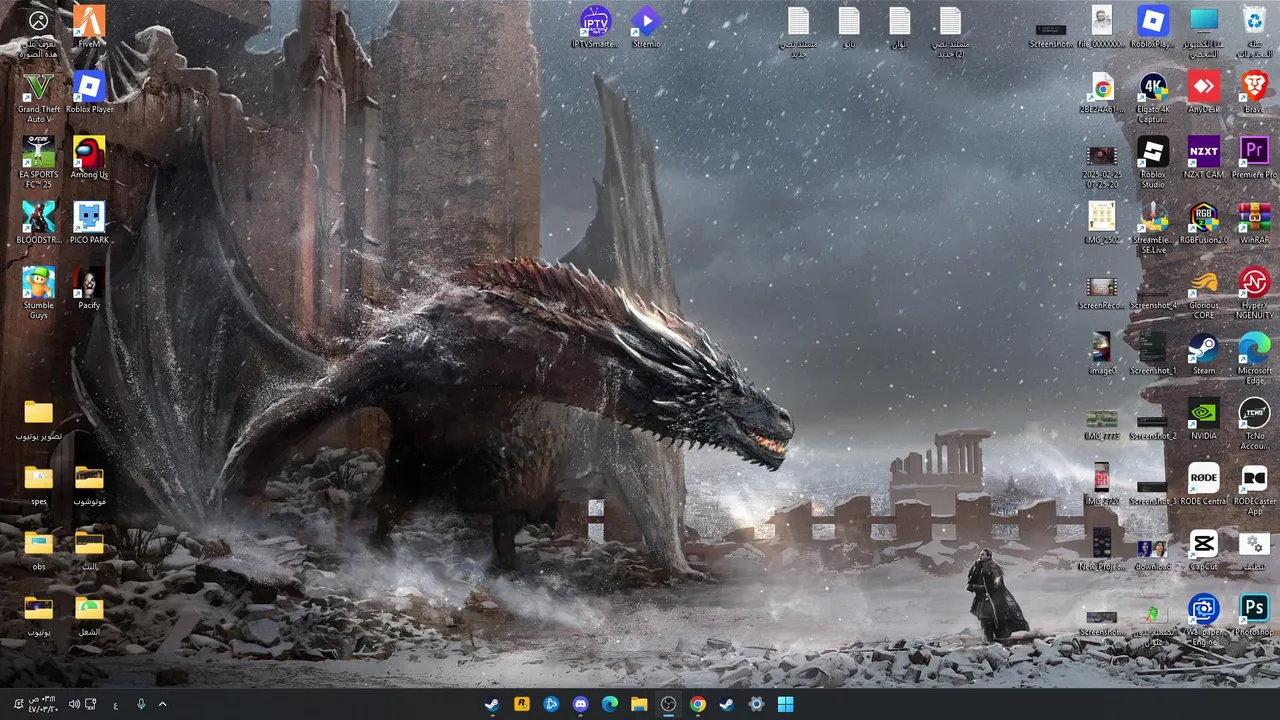
Task: Open StreamElements SE.Live shortcut
Action: 1153,228
